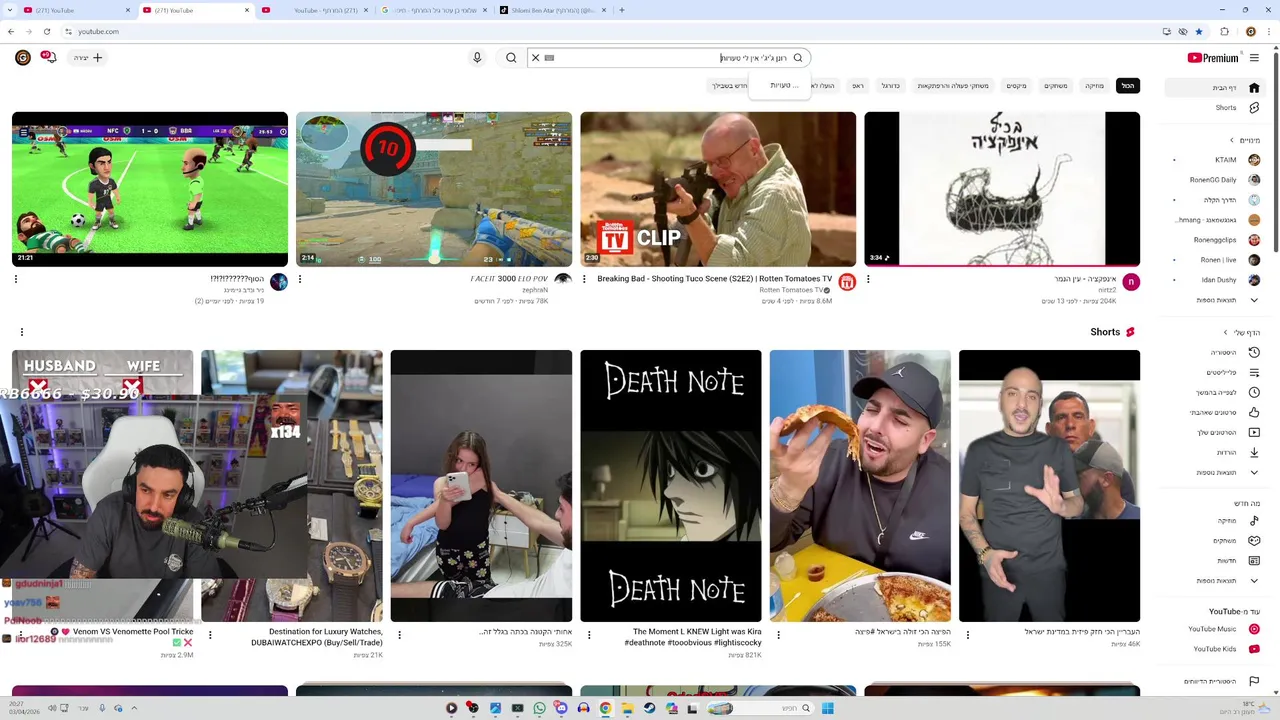Select the Rap (ראפ) filter chip
The height and width of the screenshot is (720, 1280).
click(858, 86)
